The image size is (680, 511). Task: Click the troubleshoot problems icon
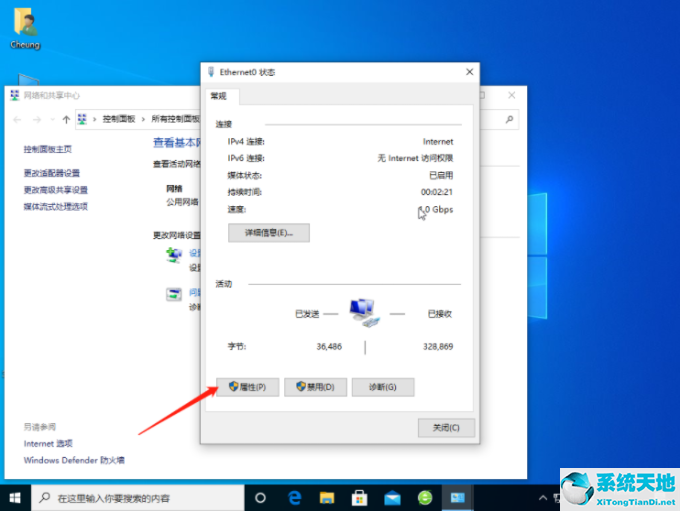(x=174, y=295)
